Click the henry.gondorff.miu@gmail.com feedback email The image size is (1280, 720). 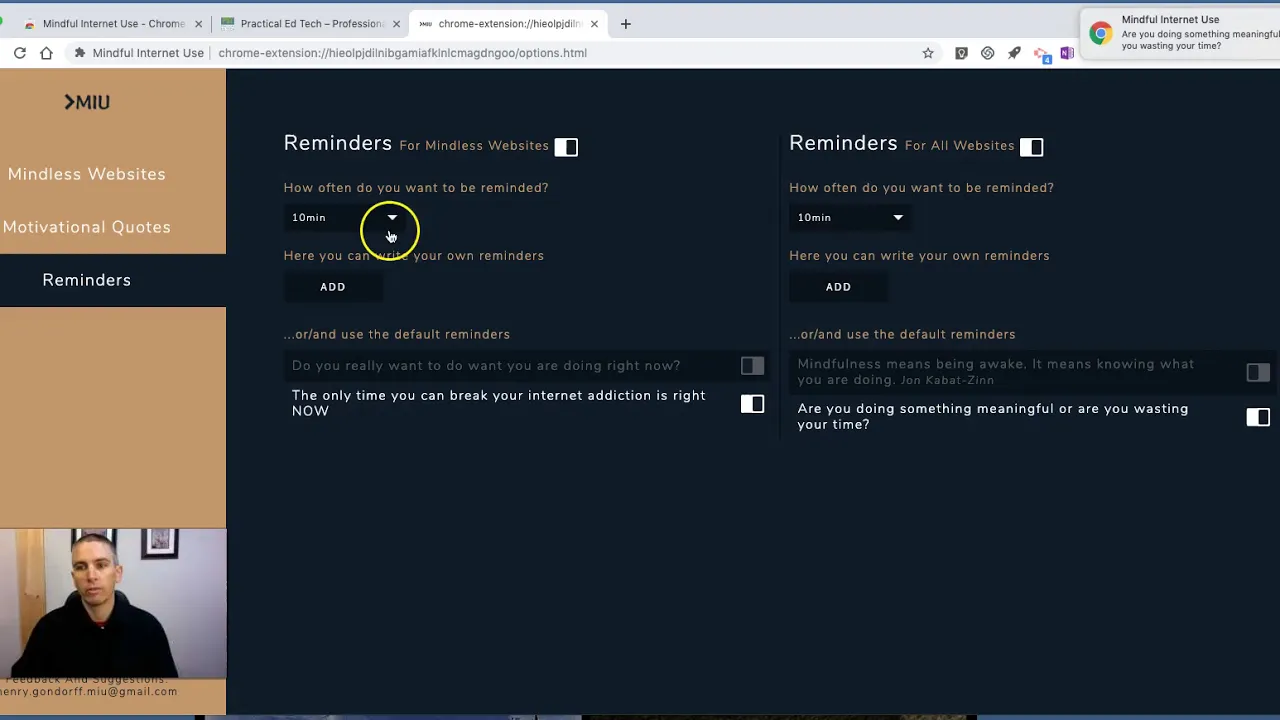(89, 691)
